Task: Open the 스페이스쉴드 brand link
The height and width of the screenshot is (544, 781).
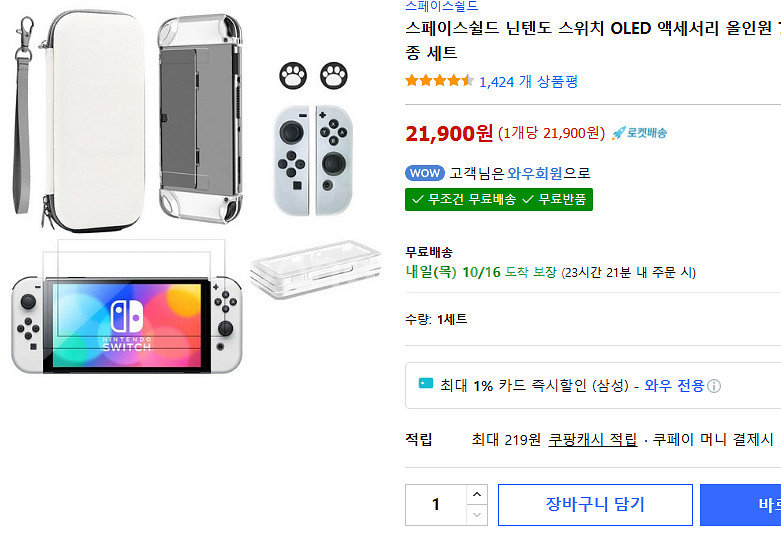Action: click(441, 5)
